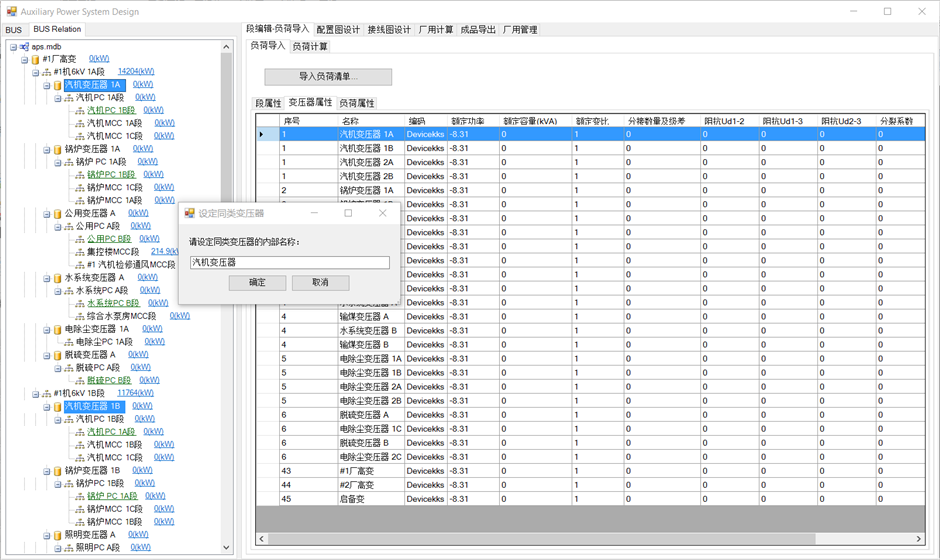Screen dimensions: 940x560
Task: Click the bus icon beside 汽机MCC 1A段
Action: pyautogui.click(x=80, y=124)
